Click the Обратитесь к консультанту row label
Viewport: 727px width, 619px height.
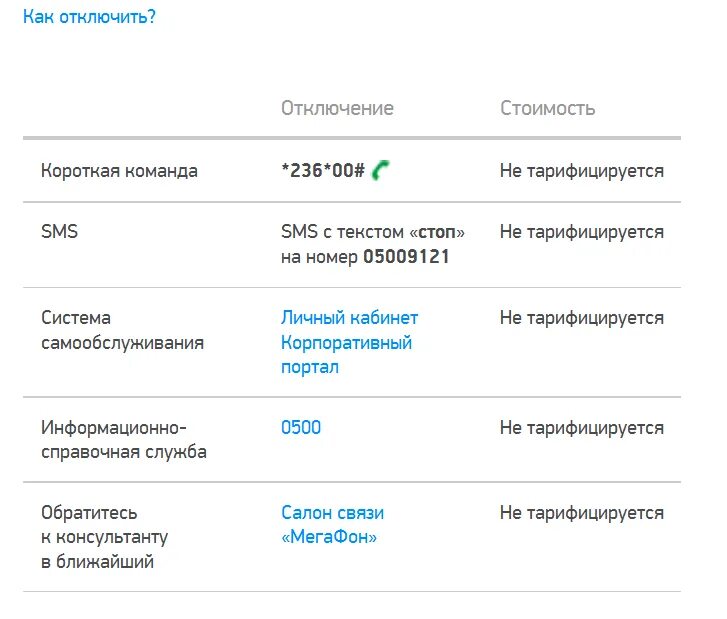point(104,537)
